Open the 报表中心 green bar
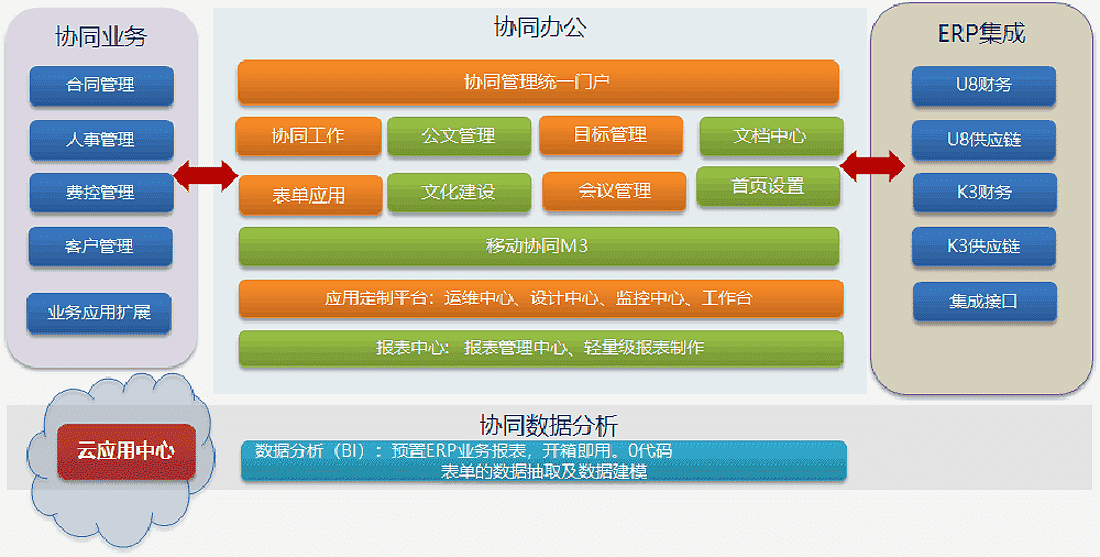The width and height of the screenshot is (1100, 557). (x=540, y=348)
